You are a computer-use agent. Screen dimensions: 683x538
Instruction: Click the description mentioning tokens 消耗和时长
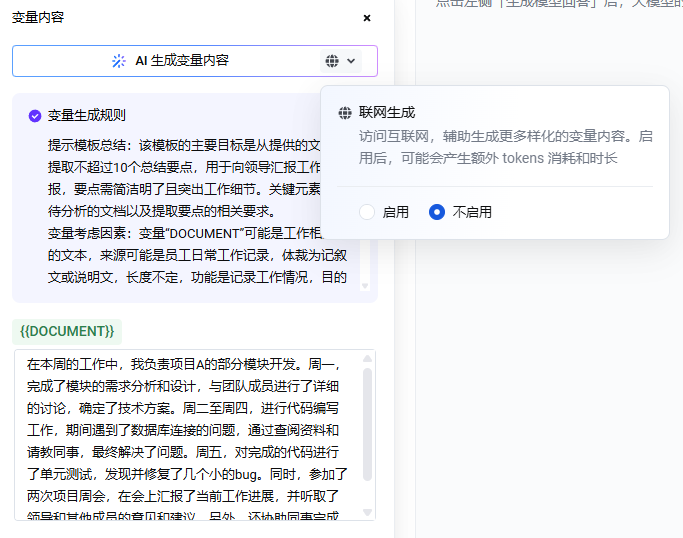(x=505, y=147)
